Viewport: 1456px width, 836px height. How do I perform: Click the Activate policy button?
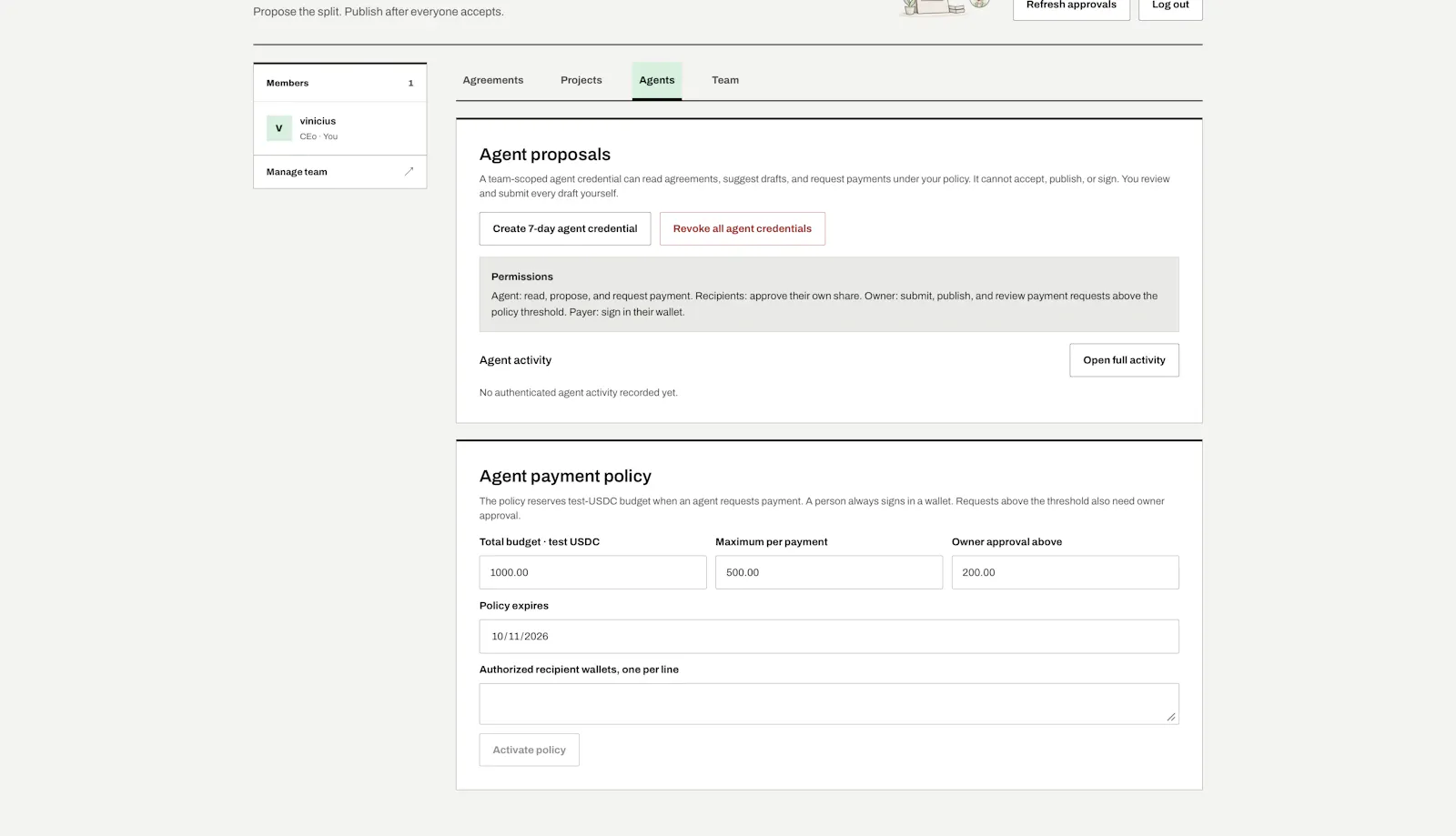point(530,750)
